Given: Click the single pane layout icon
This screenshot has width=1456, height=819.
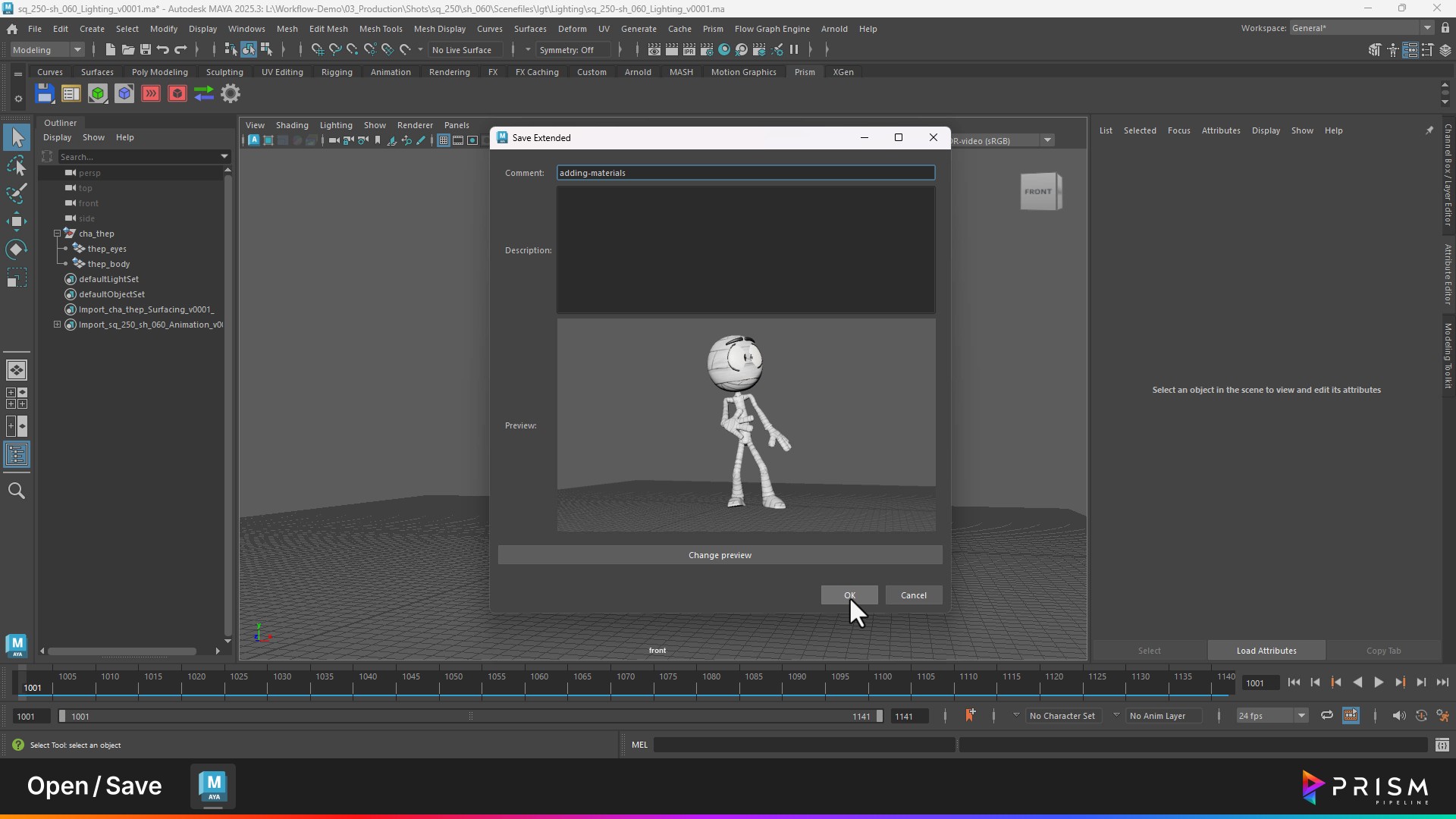Looking at the screenshot, I should tap(17, 370).
